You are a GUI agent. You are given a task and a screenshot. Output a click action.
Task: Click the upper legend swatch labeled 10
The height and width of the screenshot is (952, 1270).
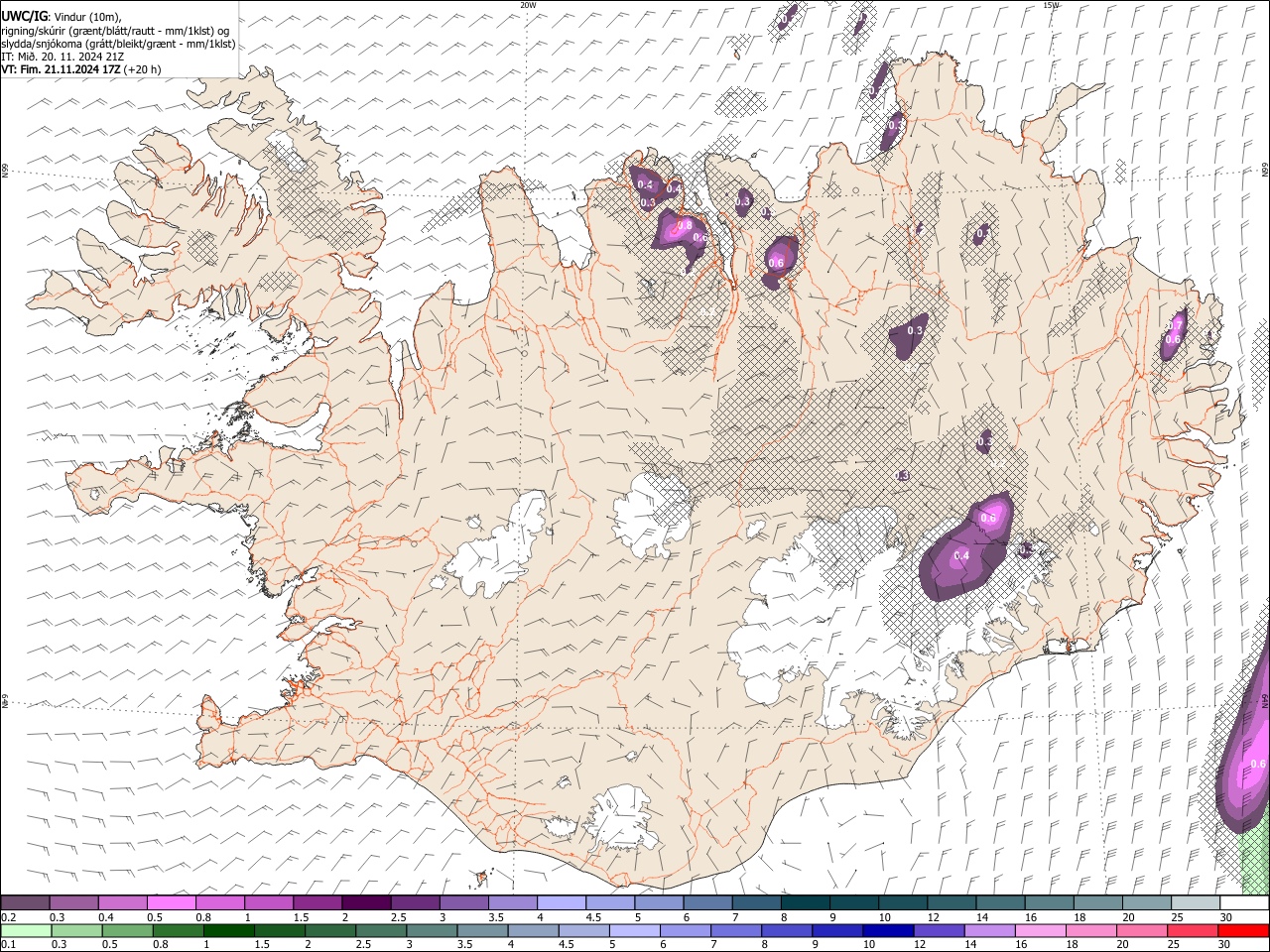click(903, 902)
